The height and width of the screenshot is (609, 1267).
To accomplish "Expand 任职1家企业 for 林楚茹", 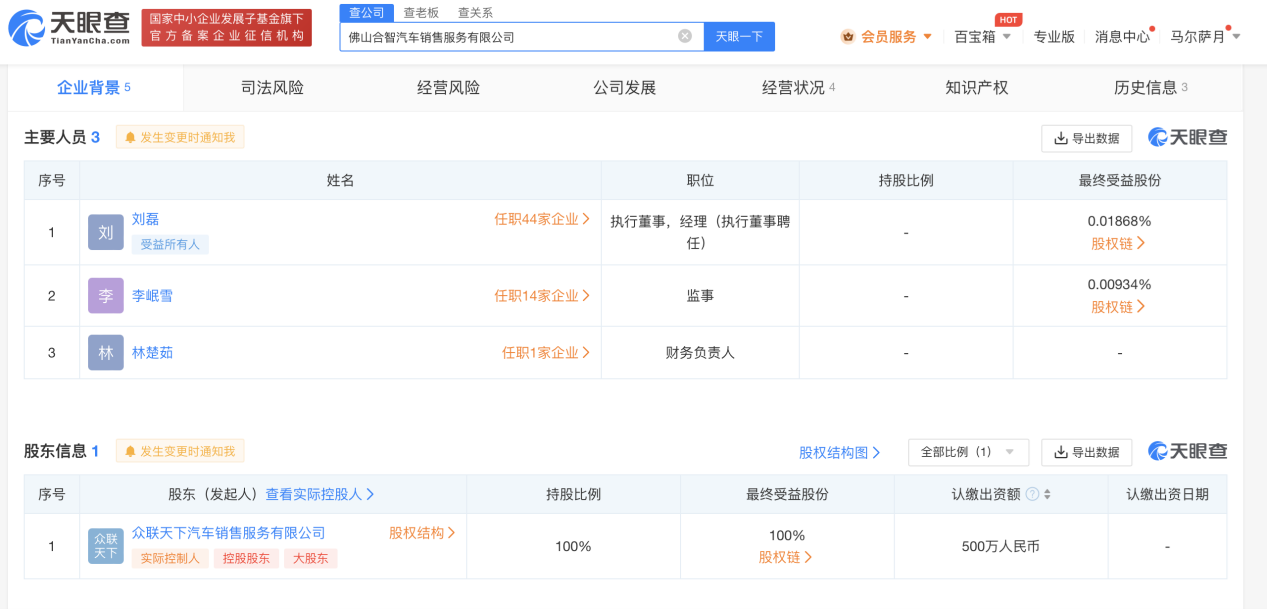I will tap(546, 353).
